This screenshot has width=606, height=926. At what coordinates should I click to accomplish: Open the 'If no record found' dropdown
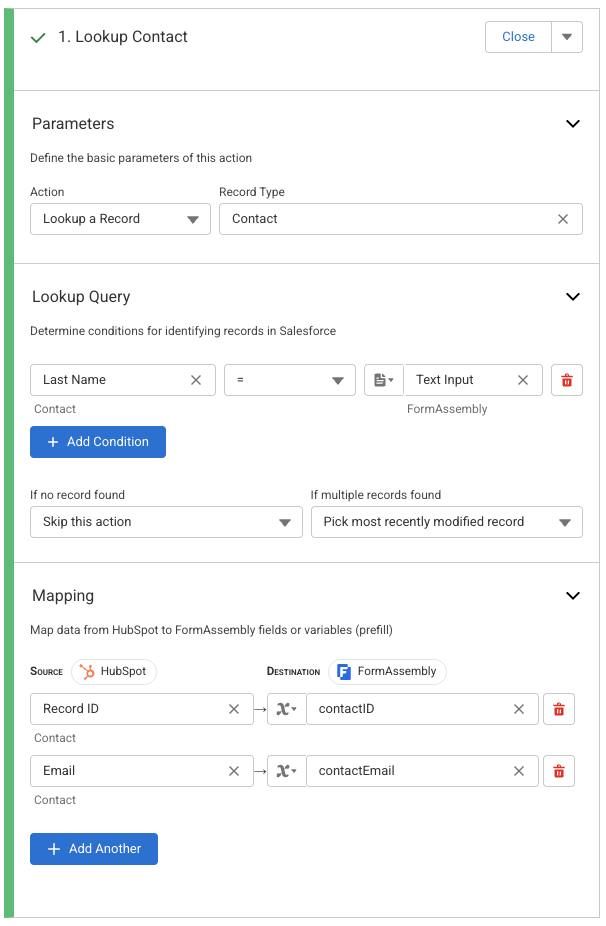click(166, 522)
